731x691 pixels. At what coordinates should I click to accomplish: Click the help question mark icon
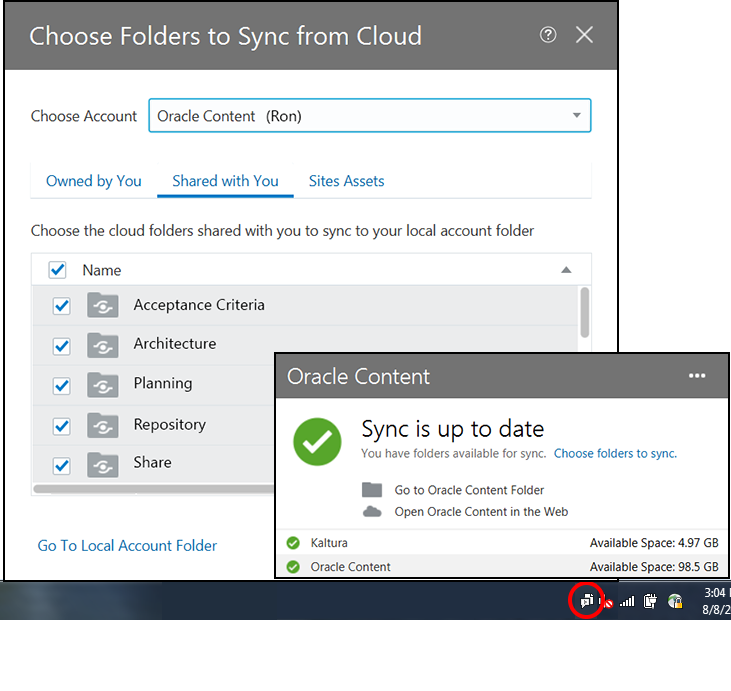(548, 35)
